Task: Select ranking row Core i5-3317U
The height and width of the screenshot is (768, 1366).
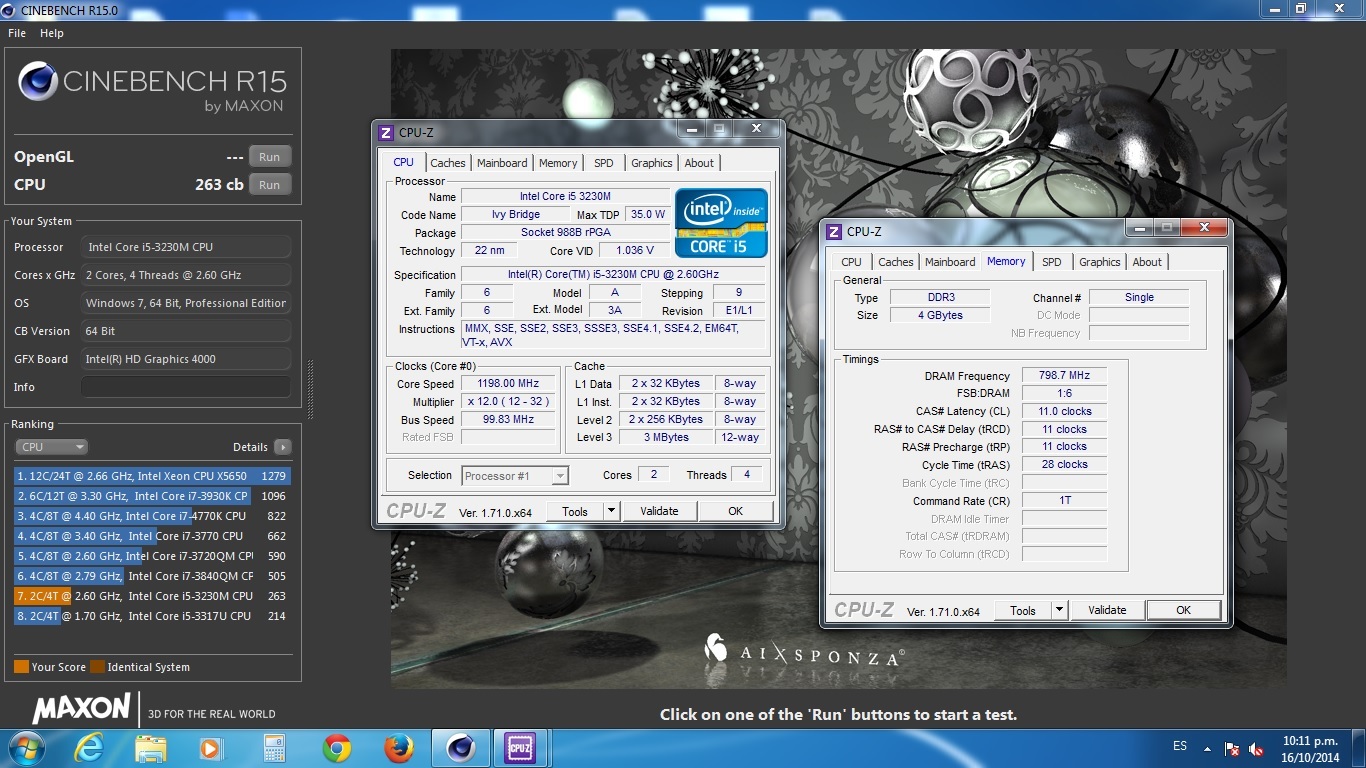Action: (x=152, y=616)
